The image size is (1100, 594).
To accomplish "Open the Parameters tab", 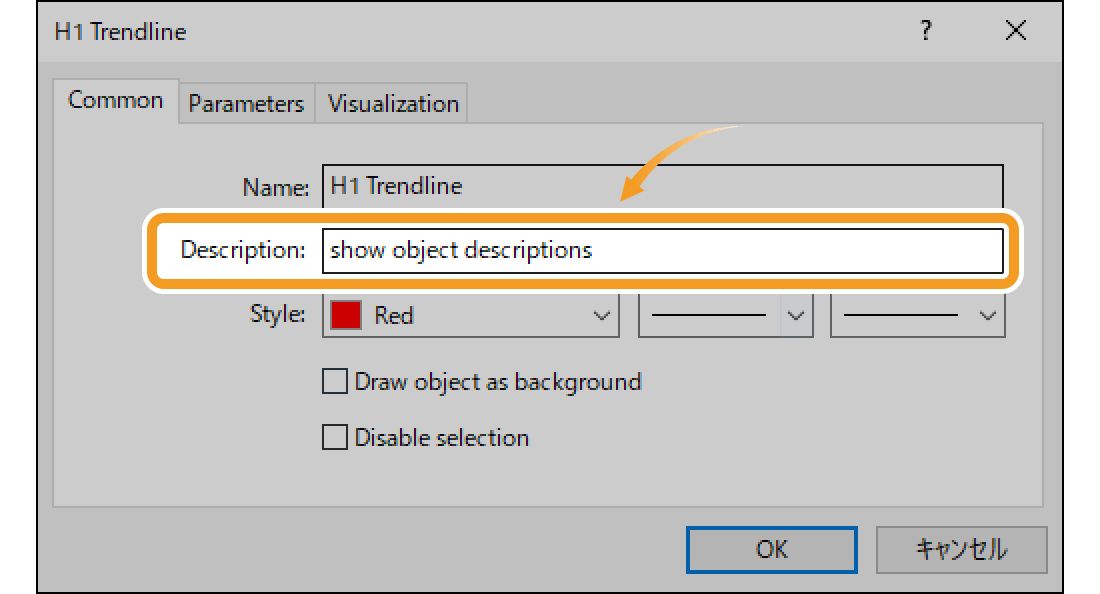I will (246, 104).
